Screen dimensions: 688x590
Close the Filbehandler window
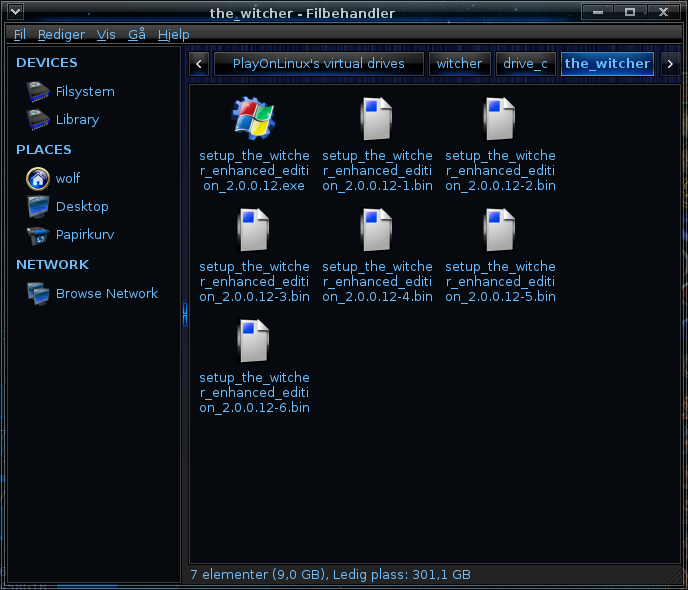pyautogui.click(x=663, y=12)
